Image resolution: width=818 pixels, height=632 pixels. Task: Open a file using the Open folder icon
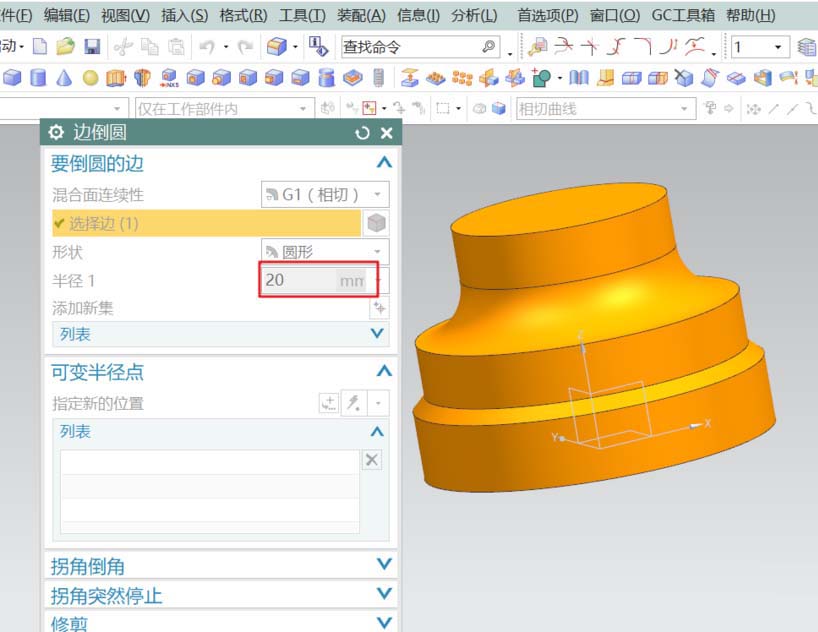coord(63,46)
